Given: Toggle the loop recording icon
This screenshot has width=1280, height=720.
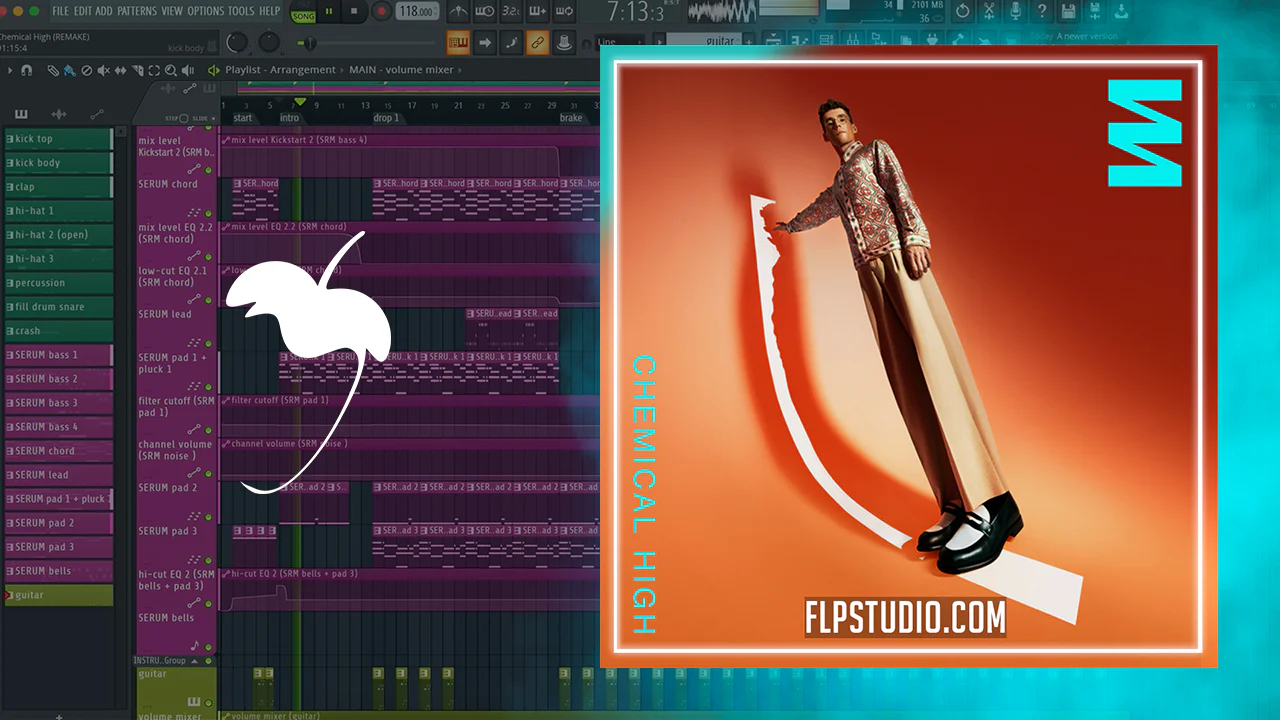Looking at the screenshot, I should 563,12.
